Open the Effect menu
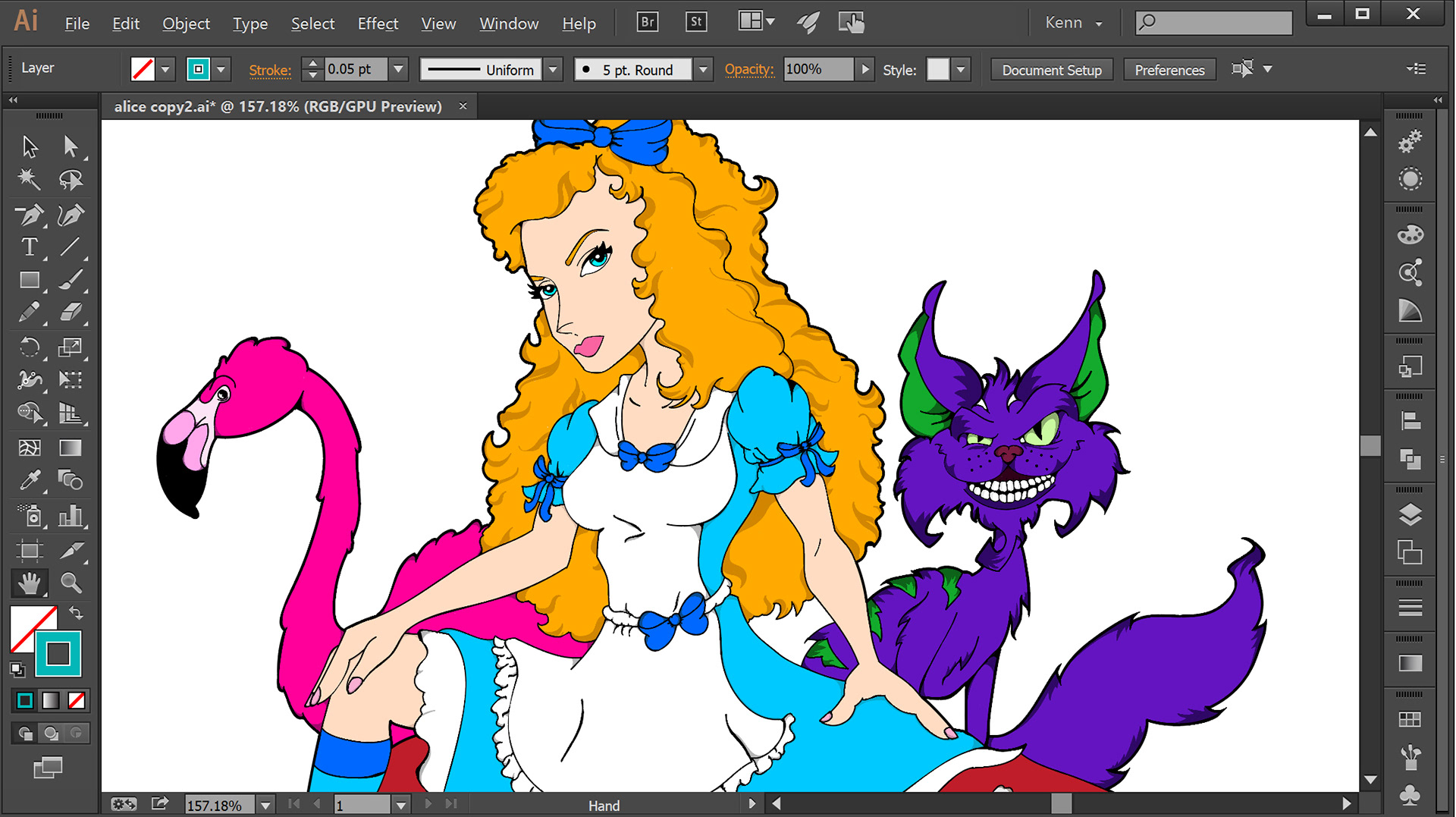The width and height of the screenshot is (1456, 817). coord(378,24)
